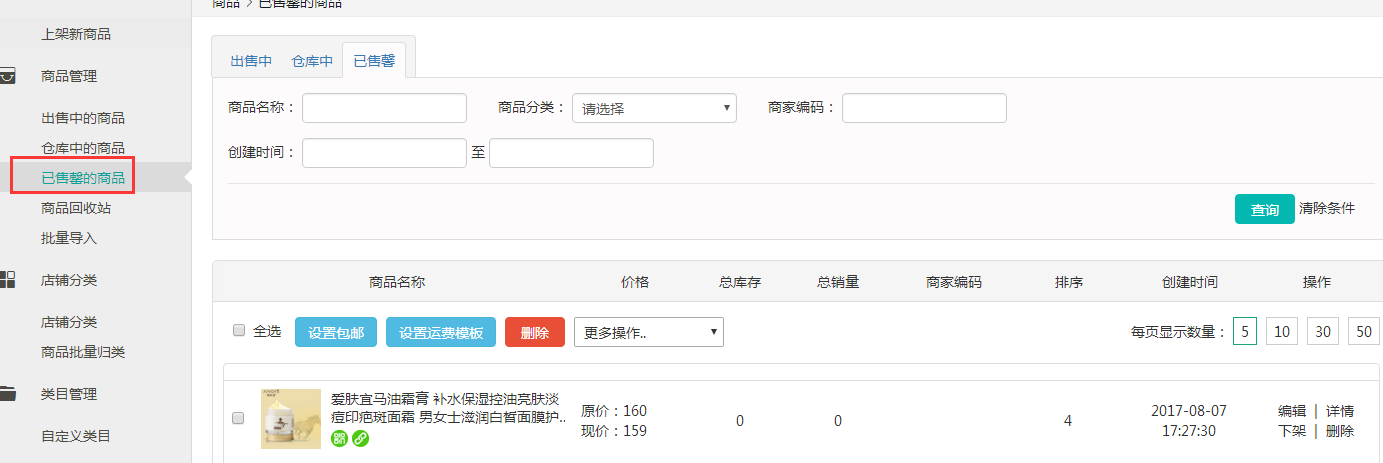The width and height of the screenshot is (1383, 463).
Task: Click the green QR code icon under product
Action: click(340, 440)
